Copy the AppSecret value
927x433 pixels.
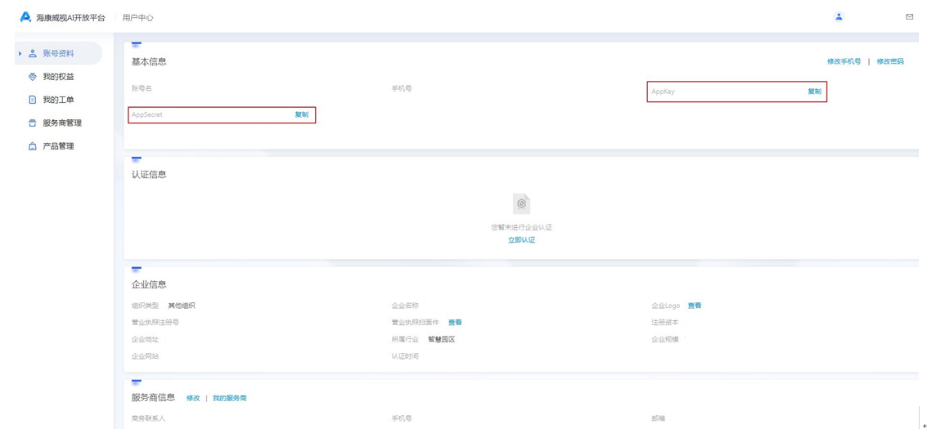[x=301, y=115]
